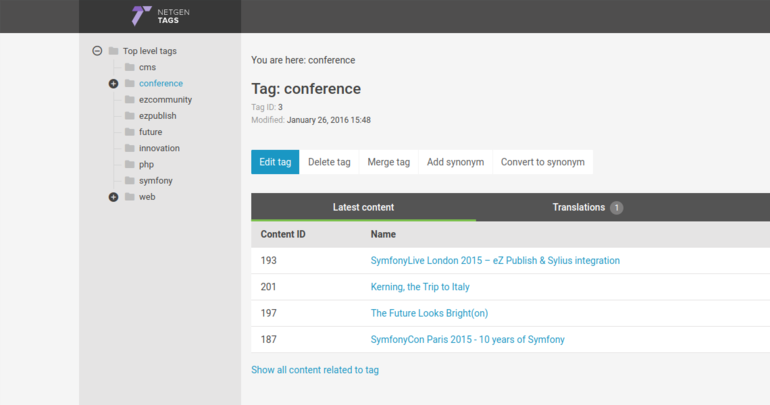This screenshot has width=770, height=405.
Task: Click the Name column header
Action: (383, 235)
